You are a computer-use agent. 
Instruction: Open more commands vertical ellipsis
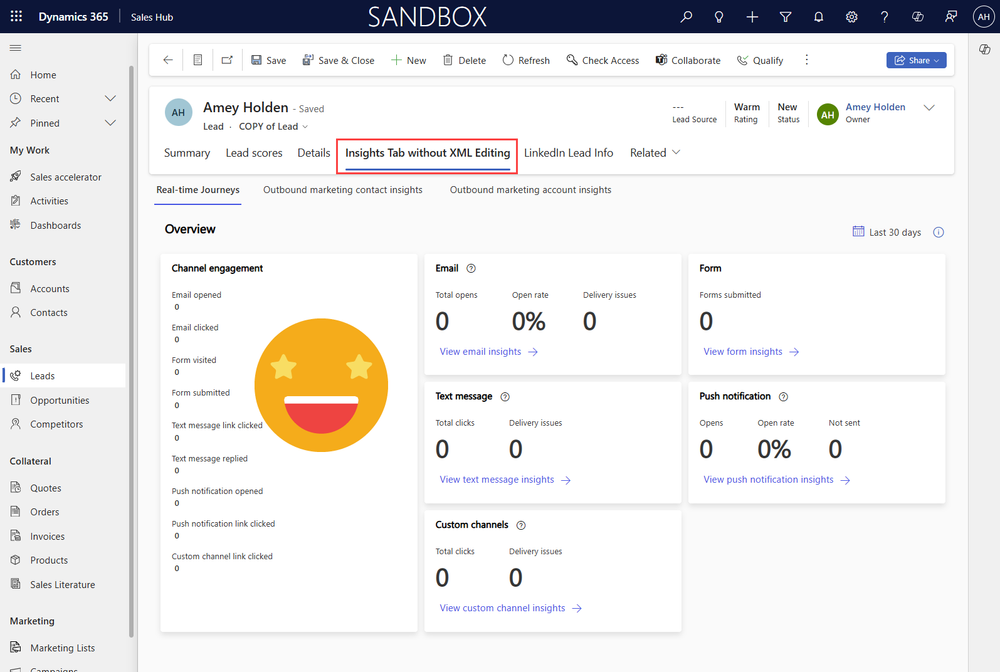coord(807,60)
